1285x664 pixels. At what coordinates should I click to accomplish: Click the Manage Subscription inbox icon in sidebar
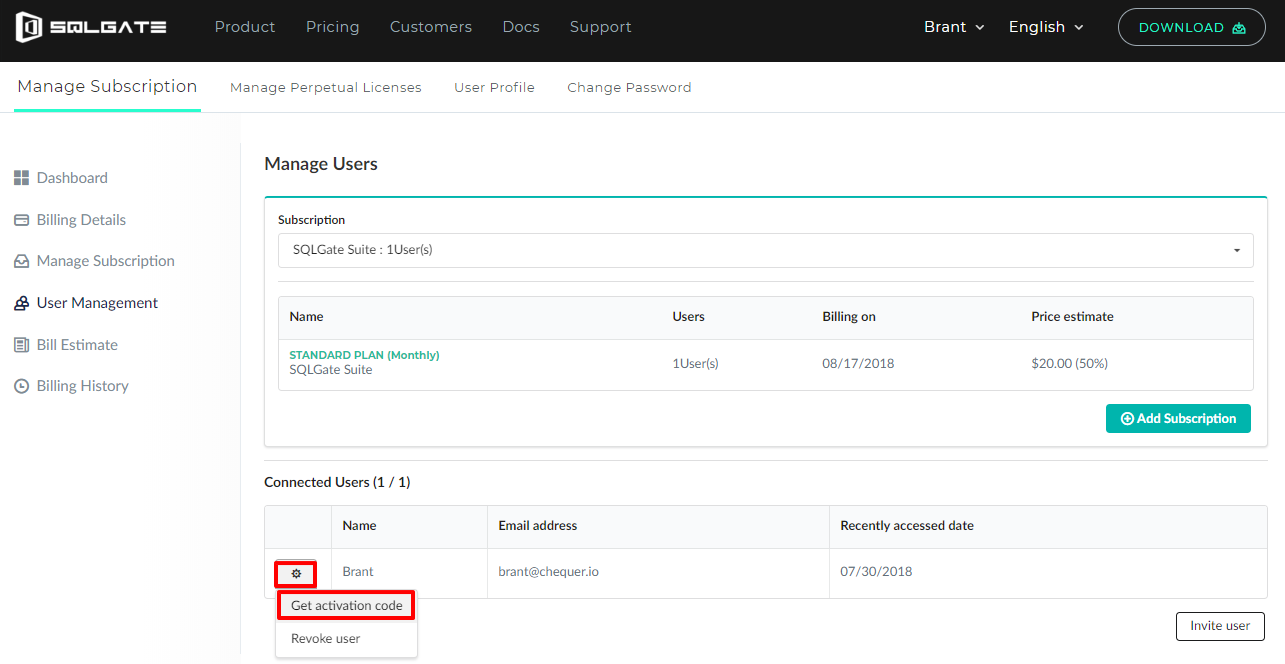tap(21, 261)
